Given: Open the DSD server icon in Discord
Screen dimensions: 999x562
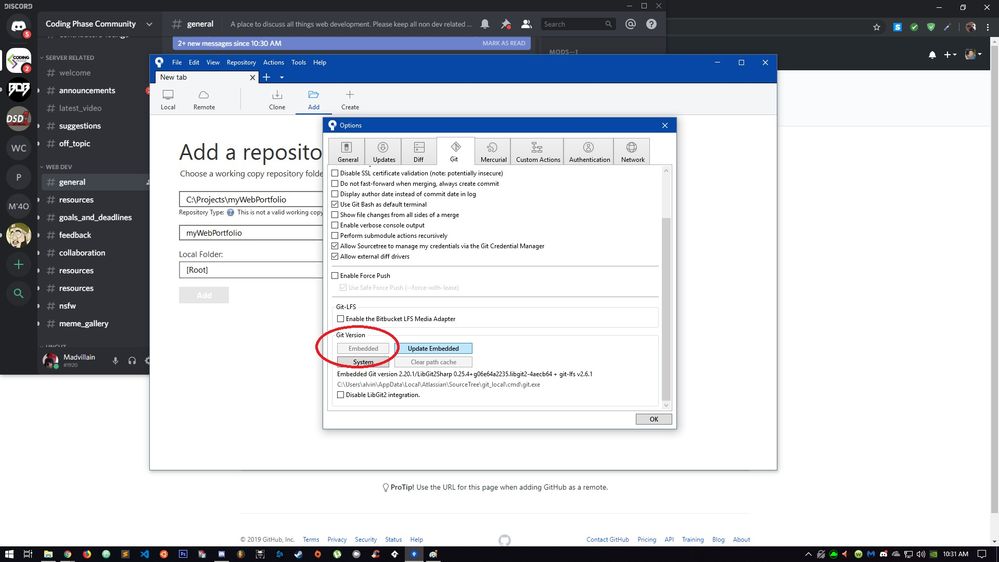Looking at the screenshot, I should pos(18,119).
